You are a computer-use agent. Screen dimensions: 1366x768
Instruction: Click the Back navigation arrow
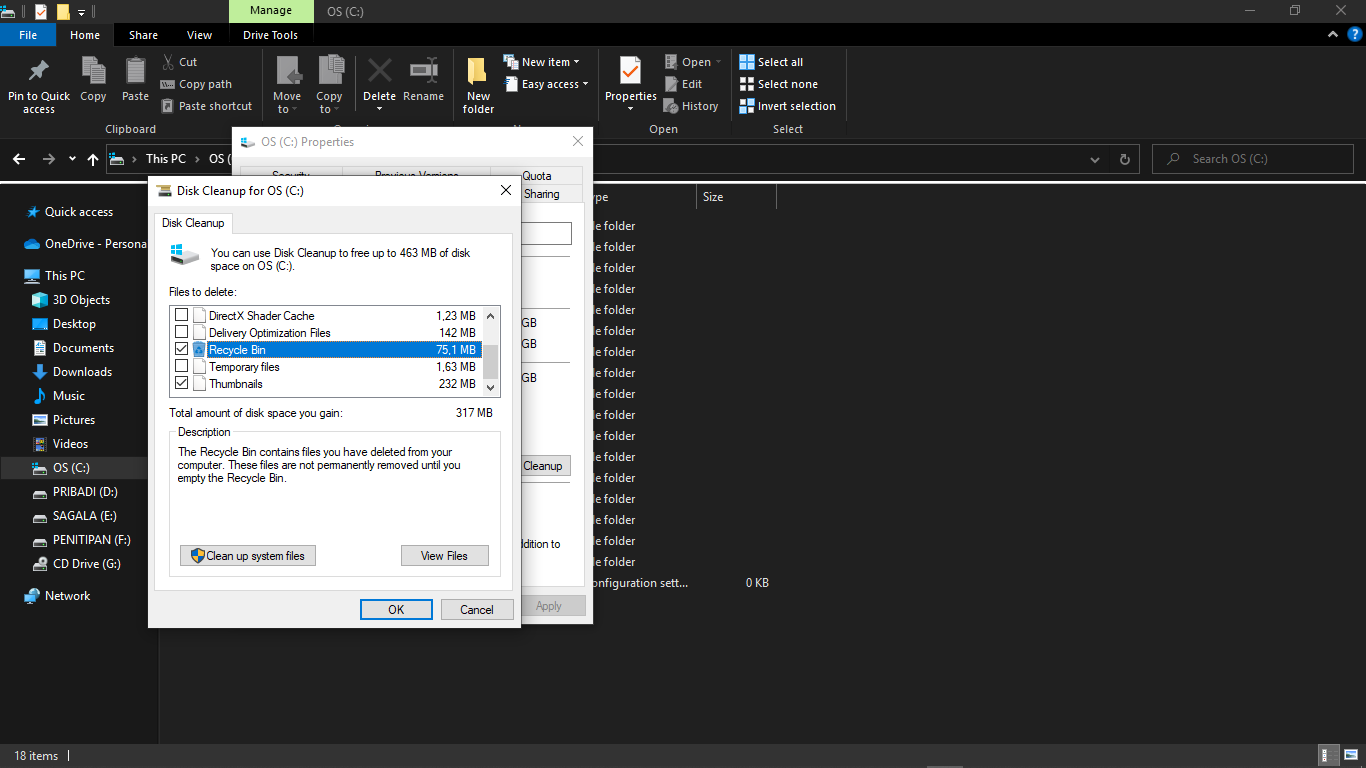[x=18, y=159]
